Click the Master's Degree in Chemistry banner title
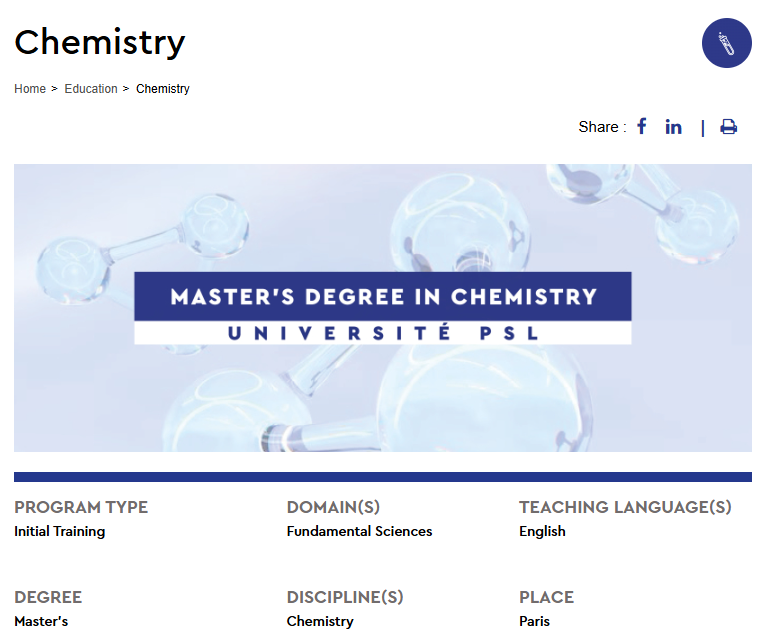Screen dimensions: 769x641 pos(383,297)
